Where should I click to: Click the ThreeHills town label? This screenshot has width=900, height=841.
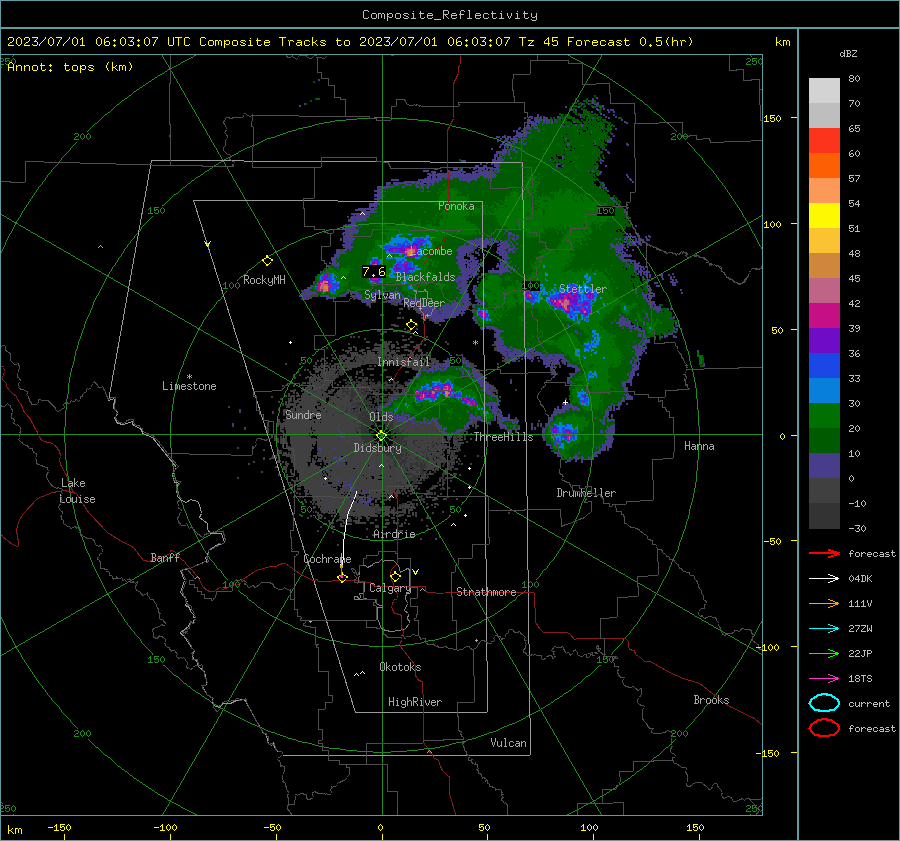pyautogui.click(x=503, y=437)
